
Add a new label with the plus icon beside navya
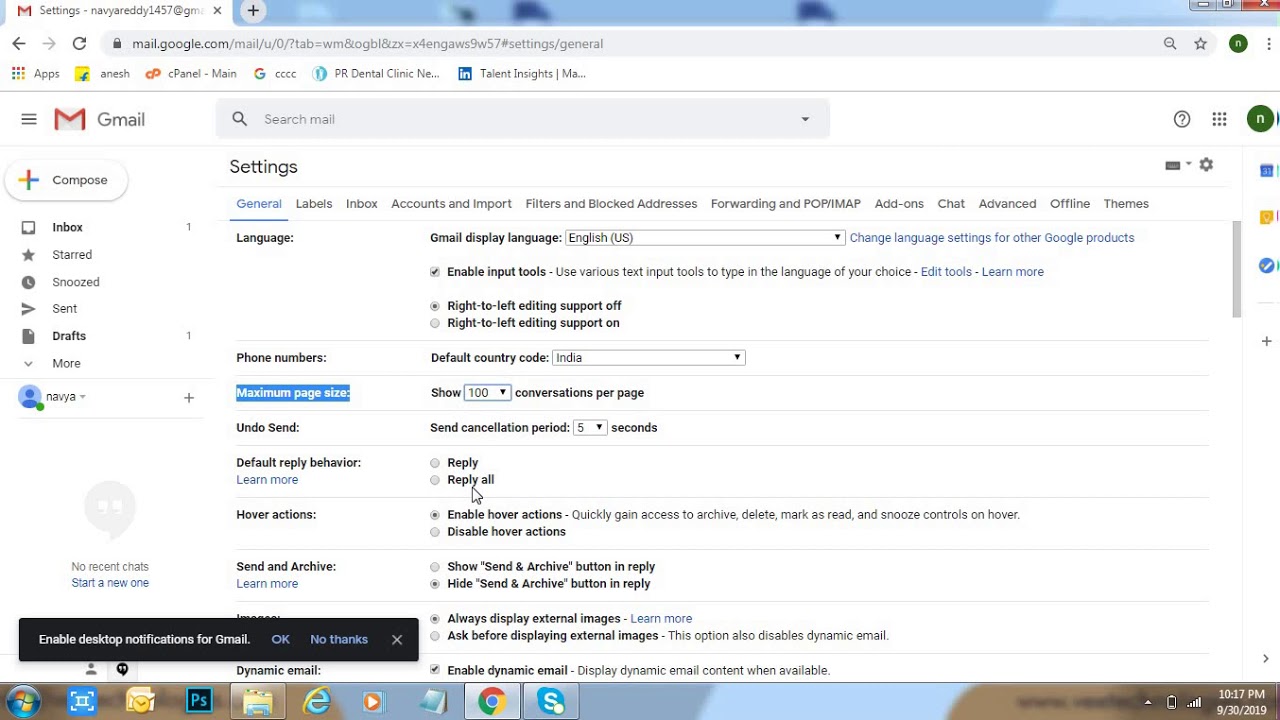coord(188,398)
